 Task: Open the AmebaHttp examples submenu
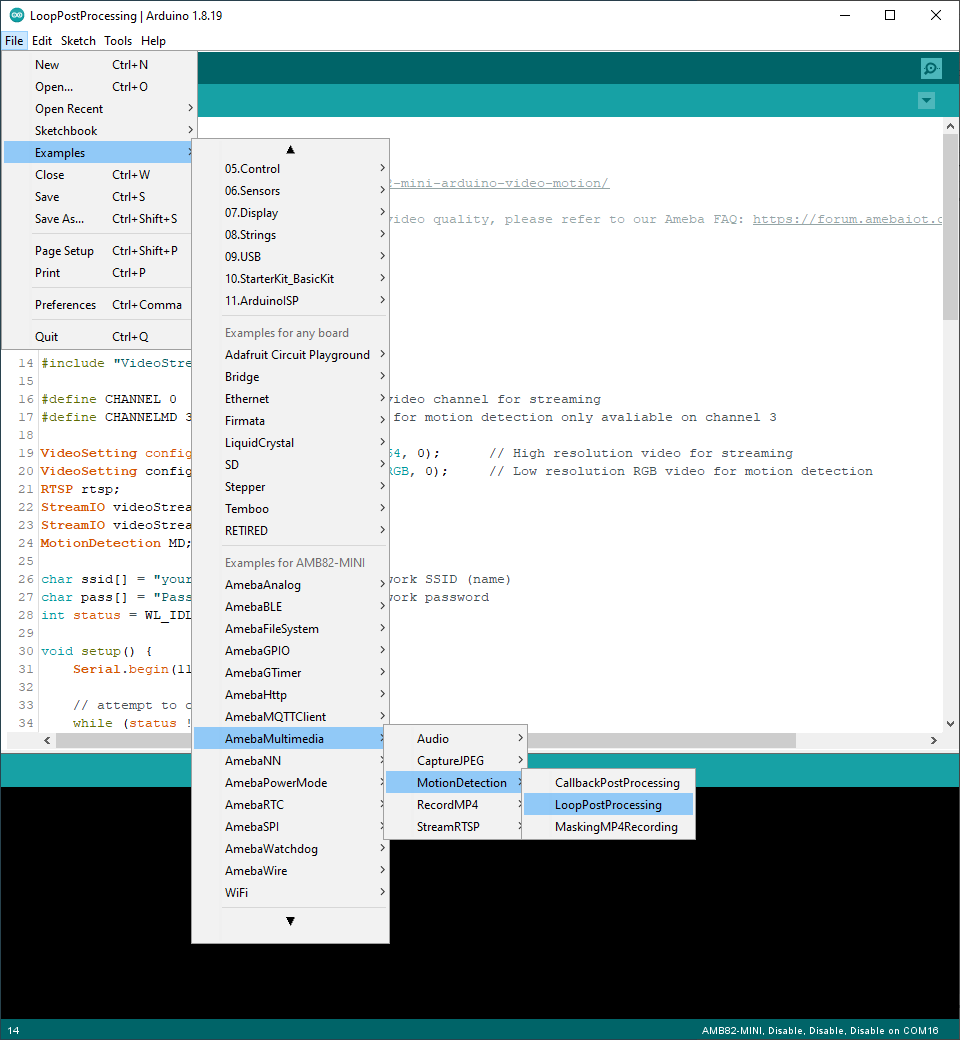coord(291,694)
